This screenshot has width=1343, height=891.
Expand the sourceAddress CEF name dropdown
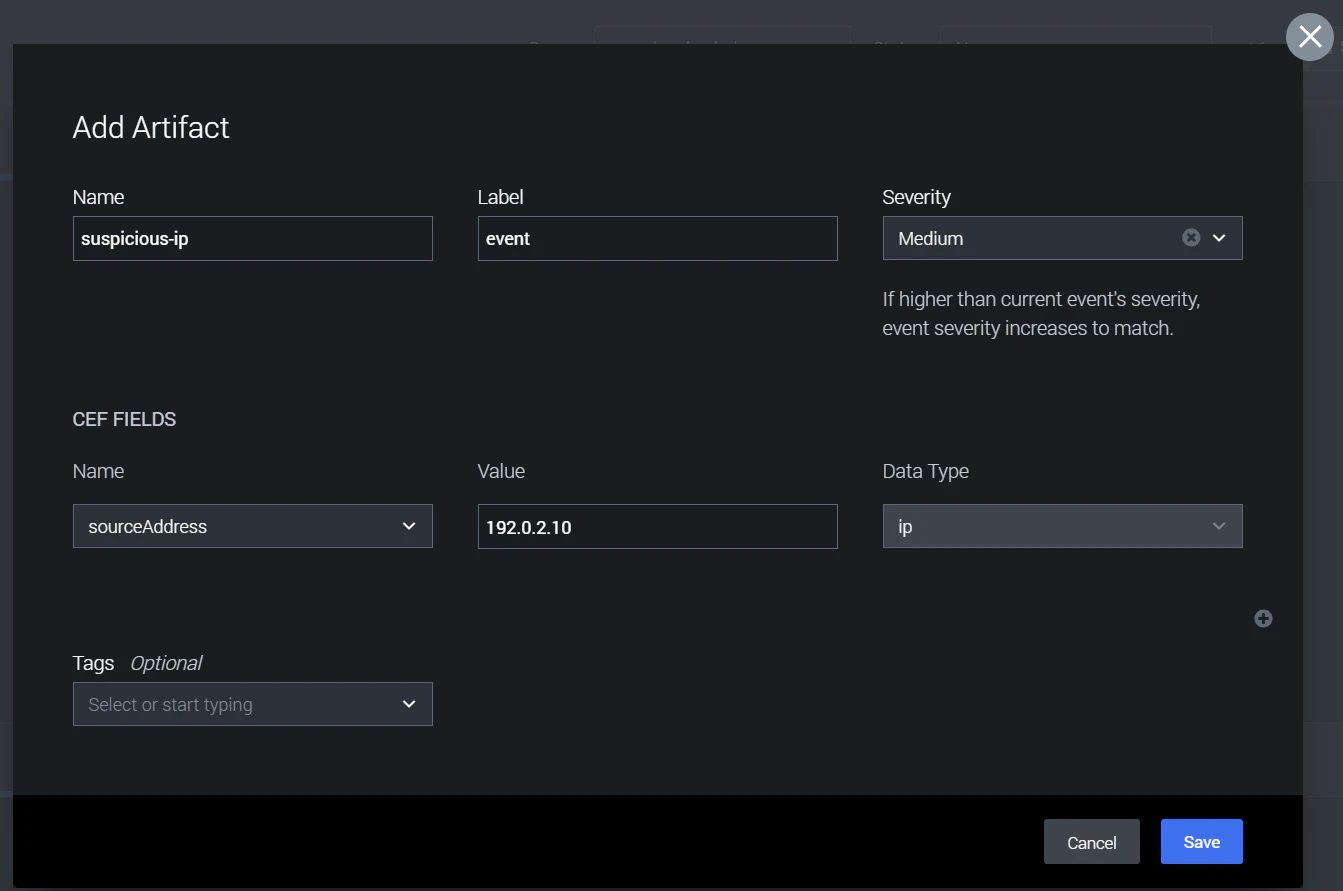[x=253, y=526]
